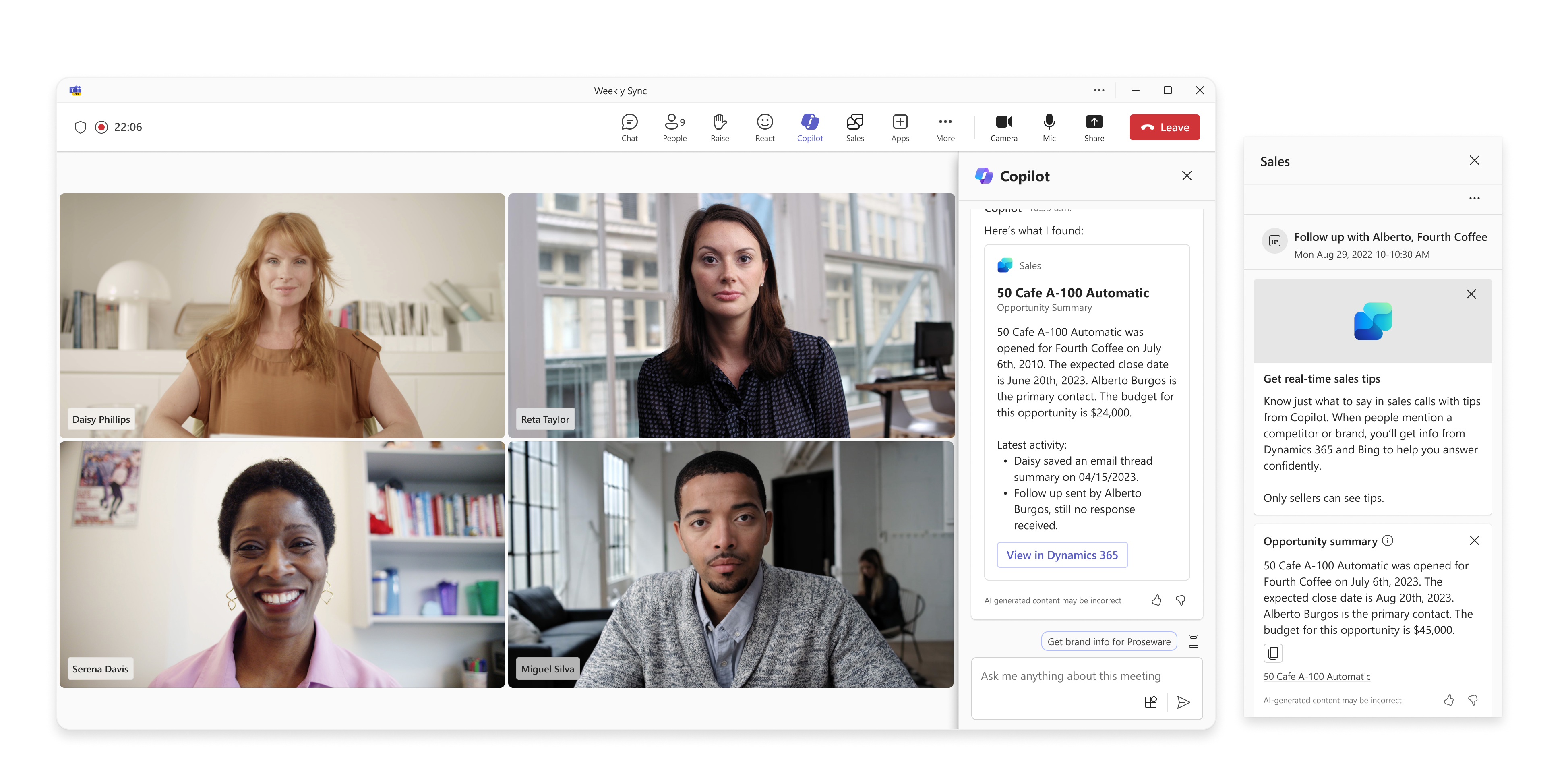Open the React emoji menu

click(x=765, y=127)
